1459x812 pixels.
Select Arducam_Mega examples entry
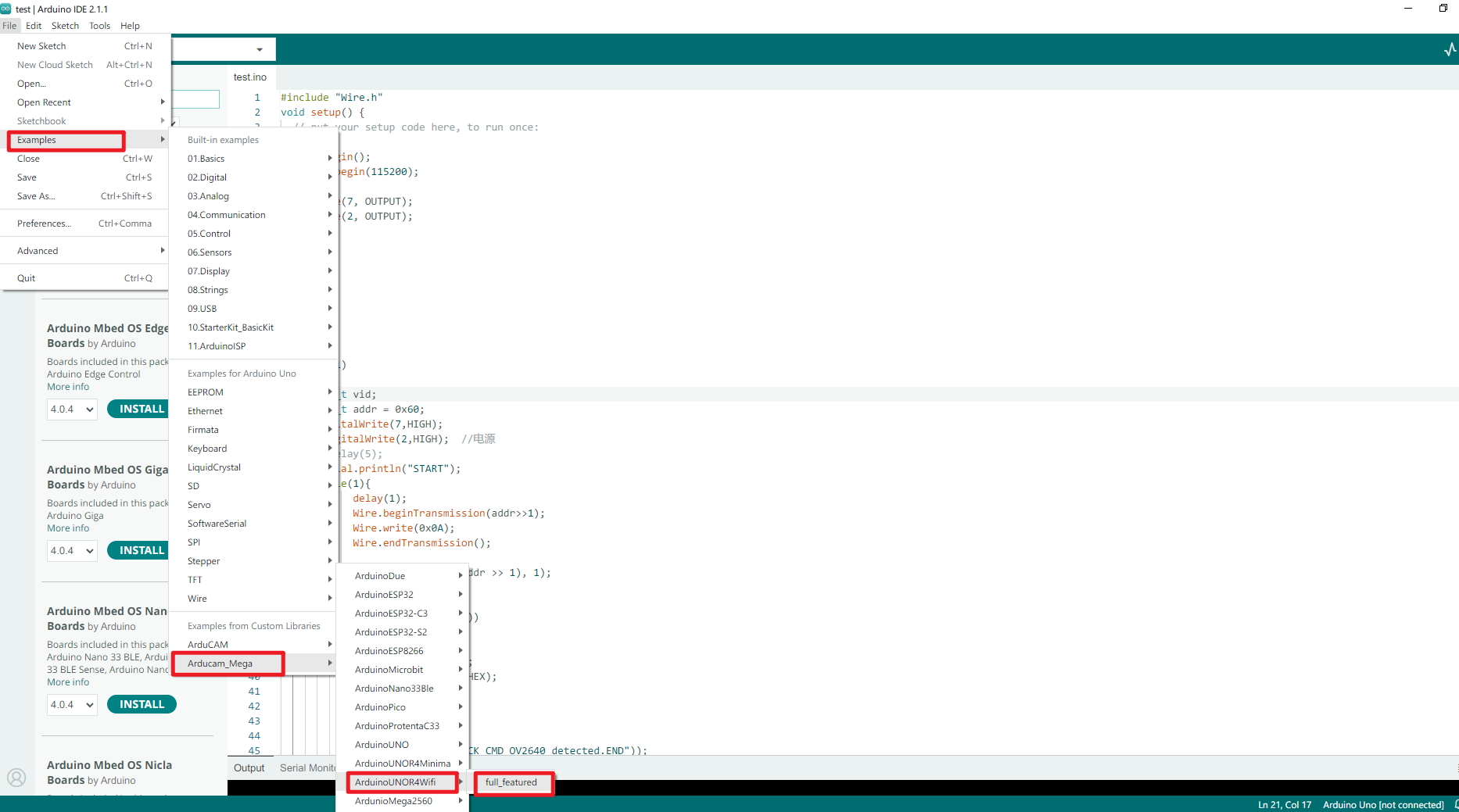(254, 664)
